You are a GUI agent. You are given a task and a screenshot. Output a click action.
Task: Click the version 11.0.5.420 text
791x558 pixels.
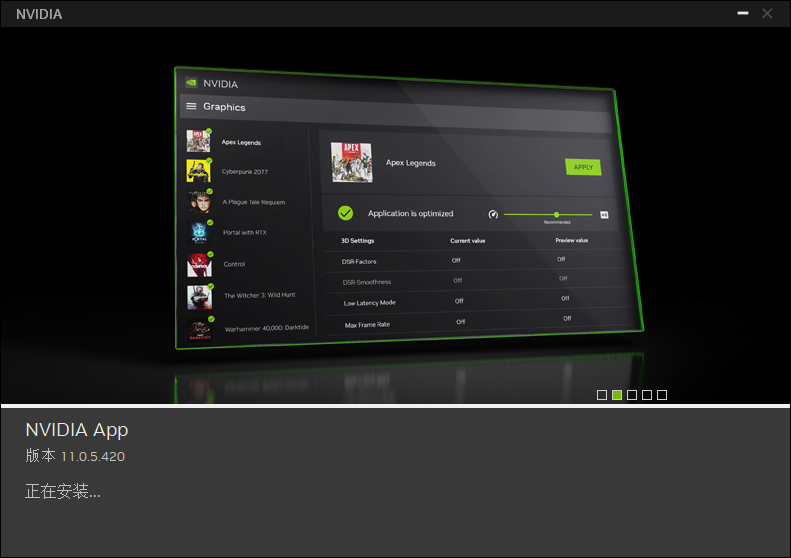point(75,456)
